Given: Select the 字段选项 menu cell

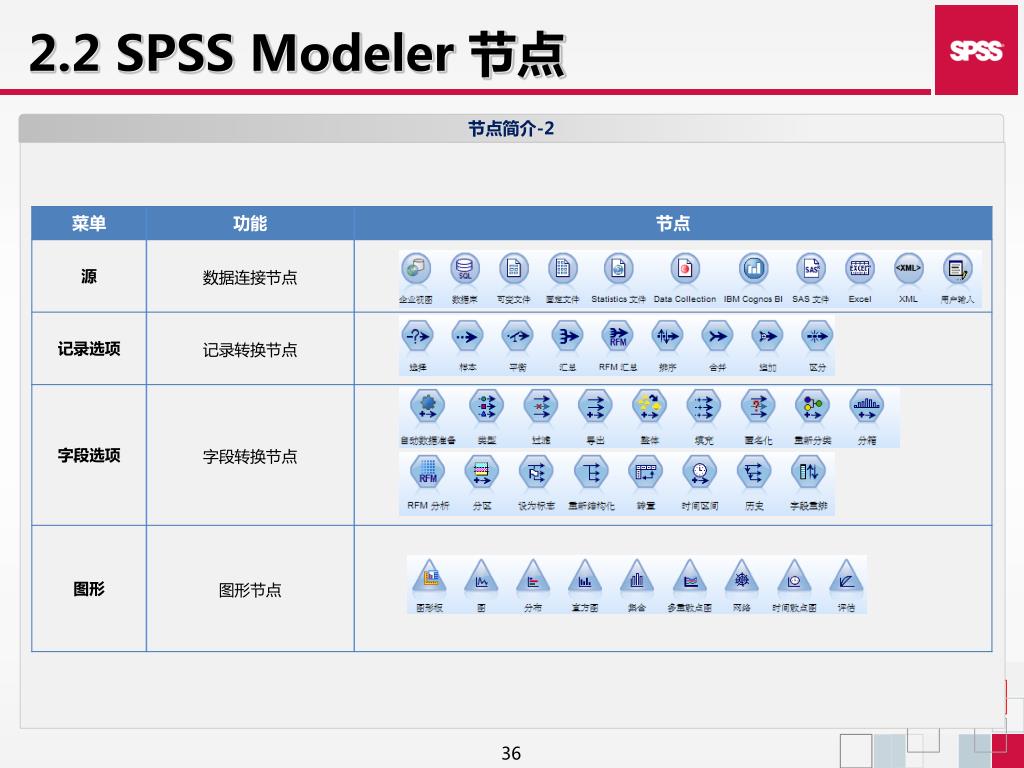Looking at the screenshot, I should coord(89,455).
